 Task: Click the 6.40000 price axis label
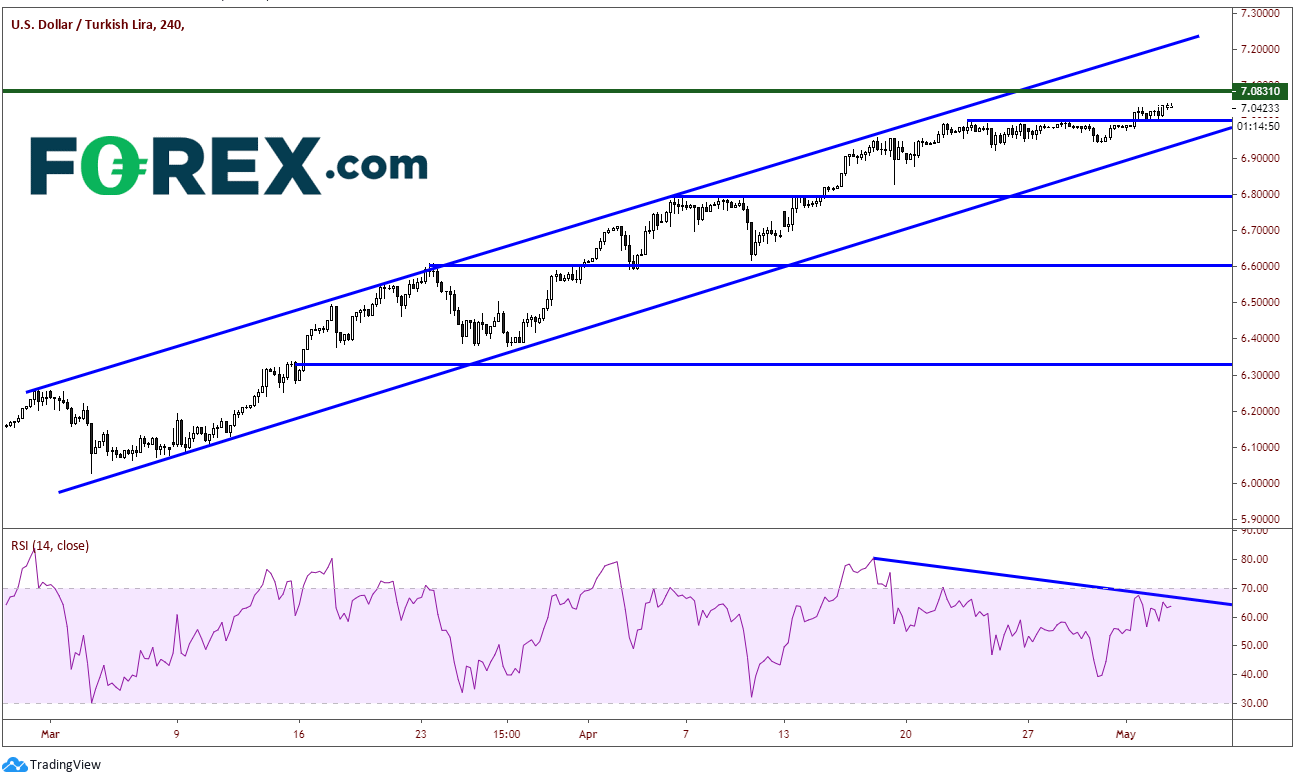[x=1260, y=339]
